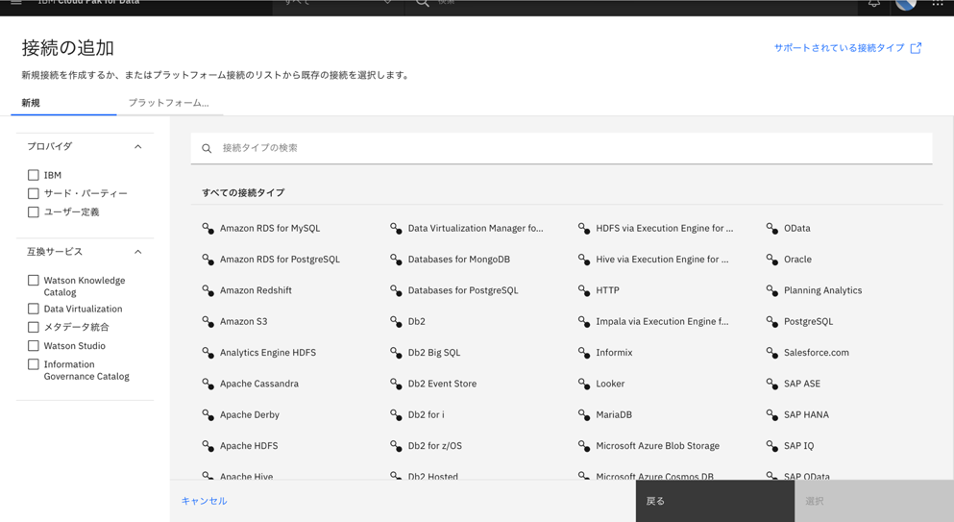954x522 pixels.
Task: Select Analytics Engine HDFS text
Action: coord(268,352)
